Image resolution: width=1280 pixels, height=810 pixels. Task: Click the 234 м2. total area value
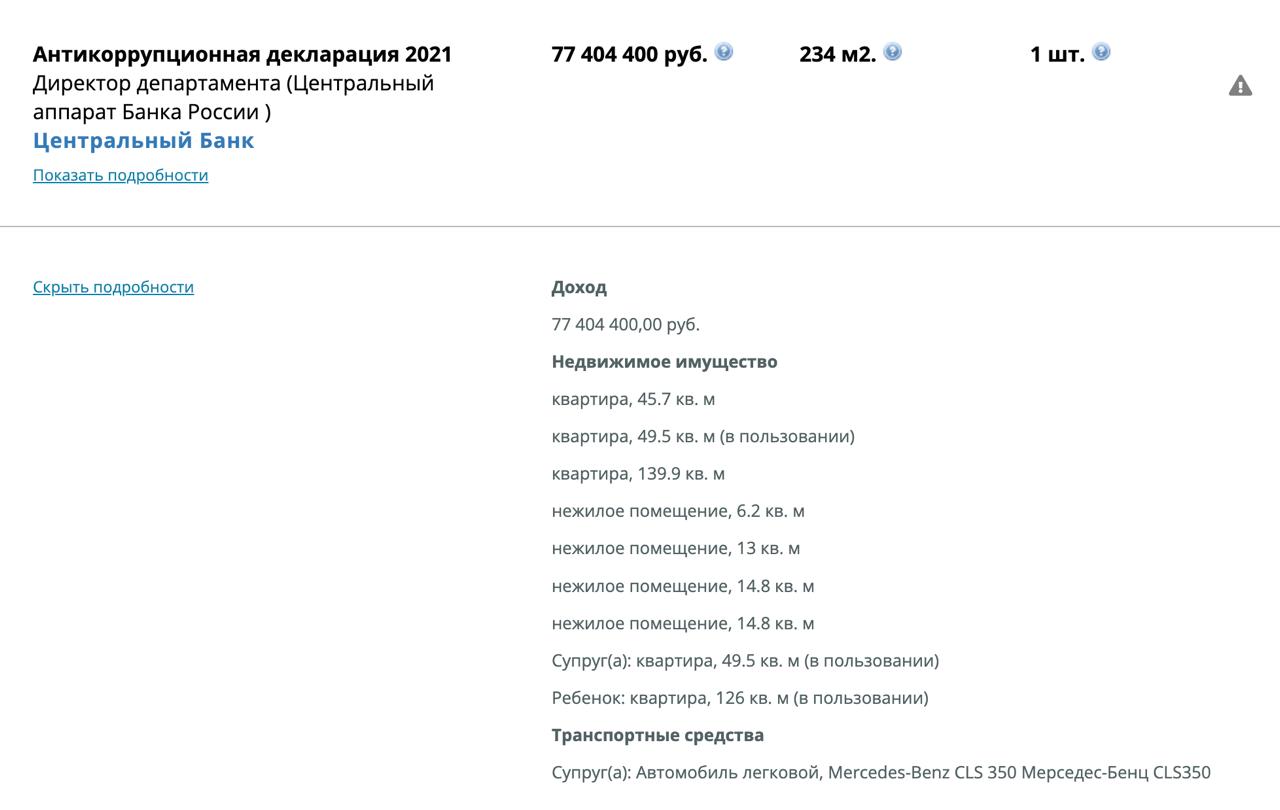(x=838, y=54)
